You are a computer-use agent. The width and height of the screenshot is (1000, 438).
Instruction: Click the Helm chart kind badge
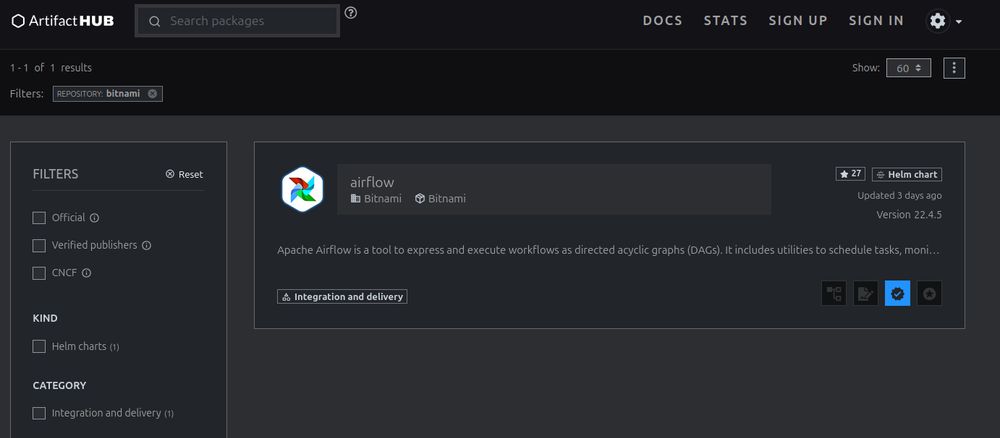[x=907, y=174]
